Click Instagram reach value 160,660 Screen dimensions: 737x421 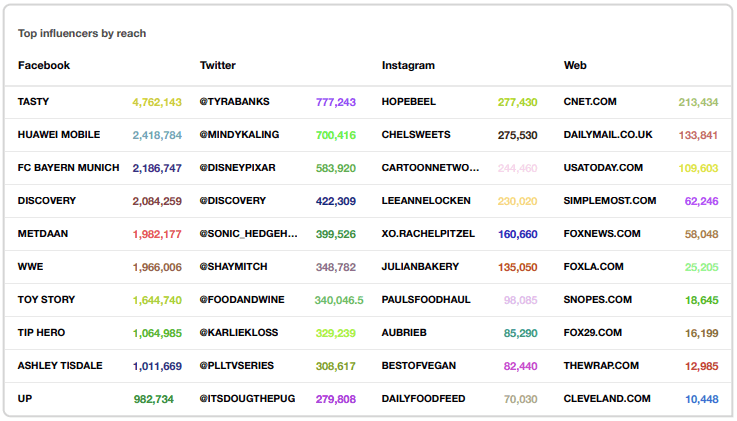[517, 234]
